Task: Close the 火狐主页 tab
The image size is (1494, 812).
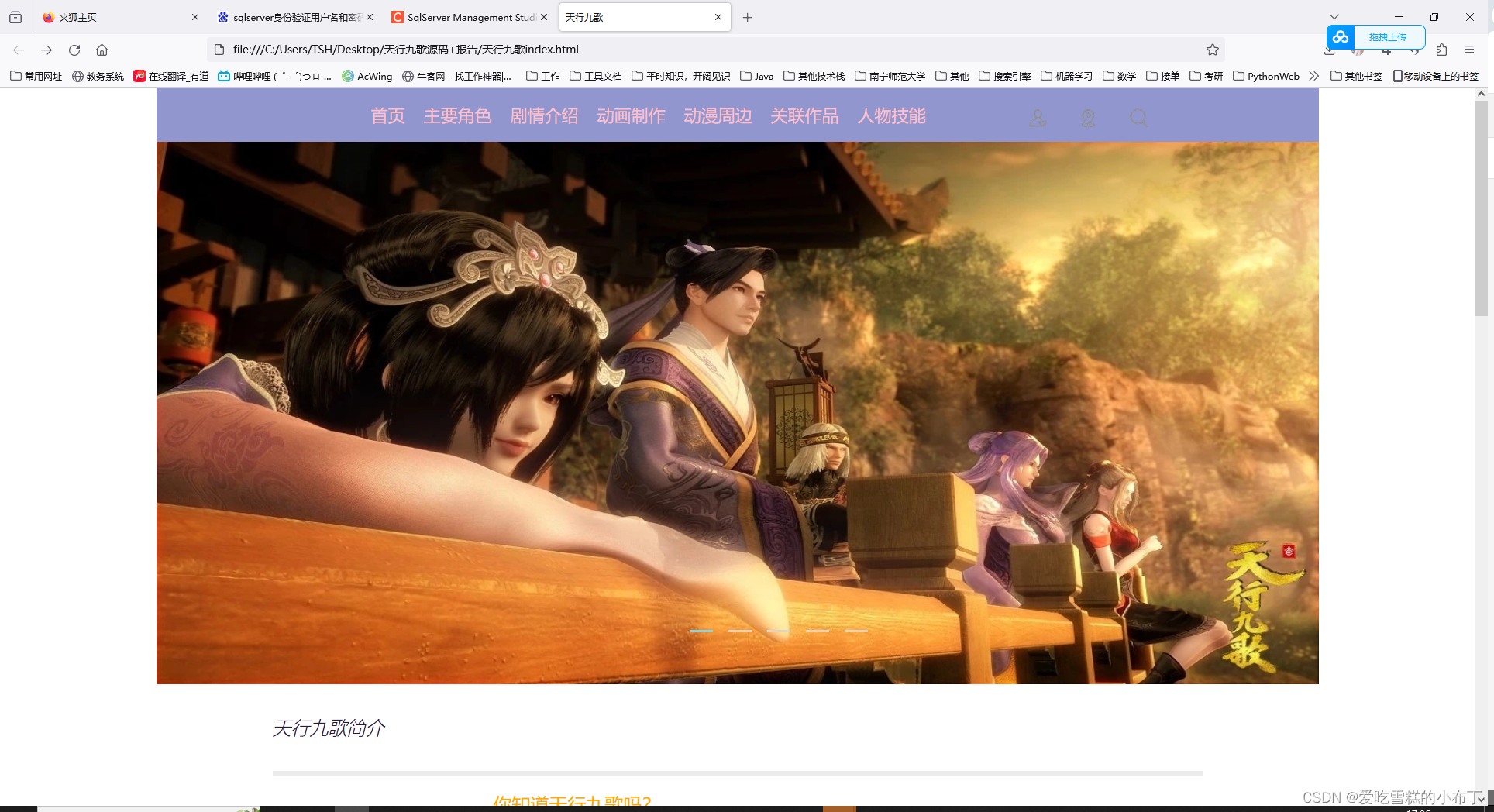Action: tap(195, 17)
